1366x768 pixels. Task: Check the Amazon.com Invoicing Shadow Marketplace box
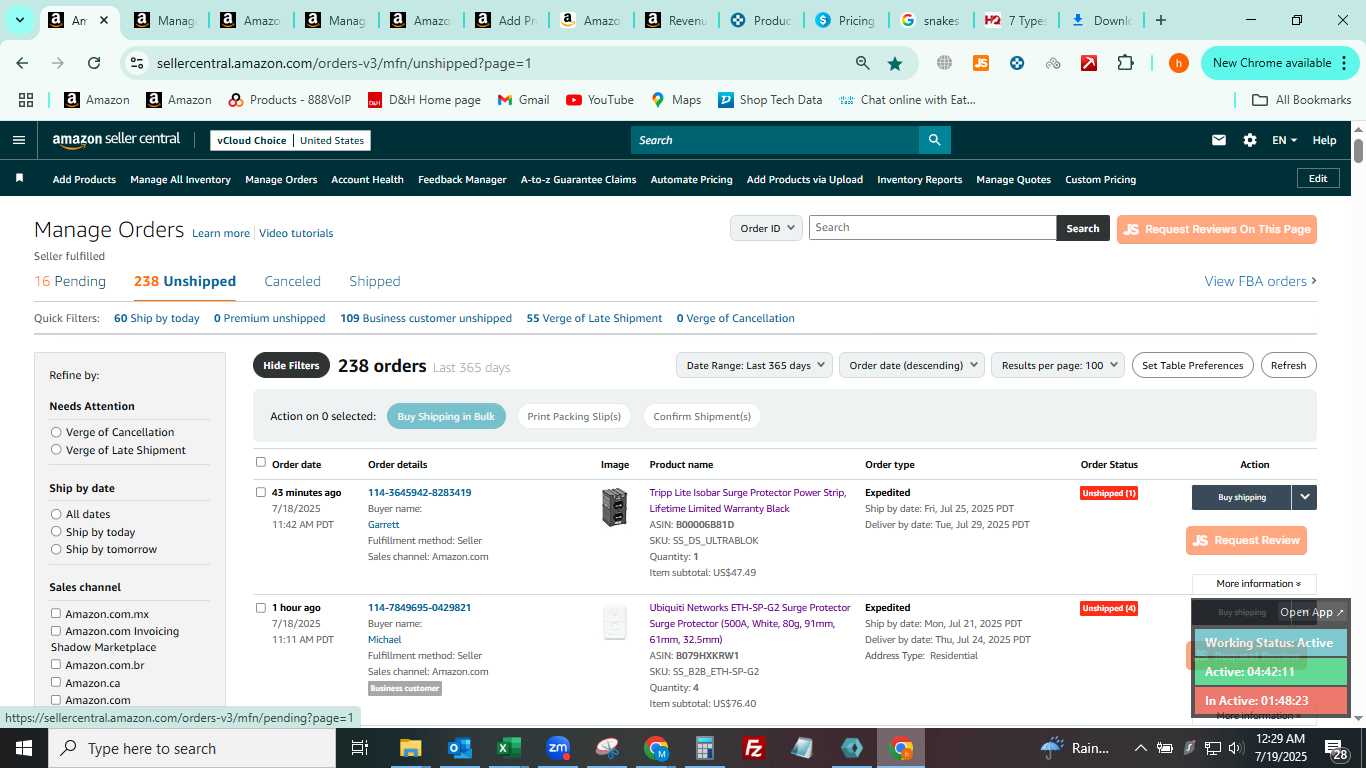56,631
